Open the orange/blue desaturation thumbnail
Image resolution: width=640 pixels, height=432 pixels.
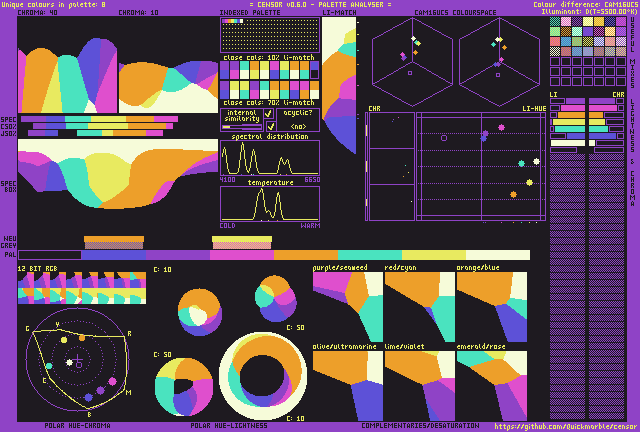[492, 307]
